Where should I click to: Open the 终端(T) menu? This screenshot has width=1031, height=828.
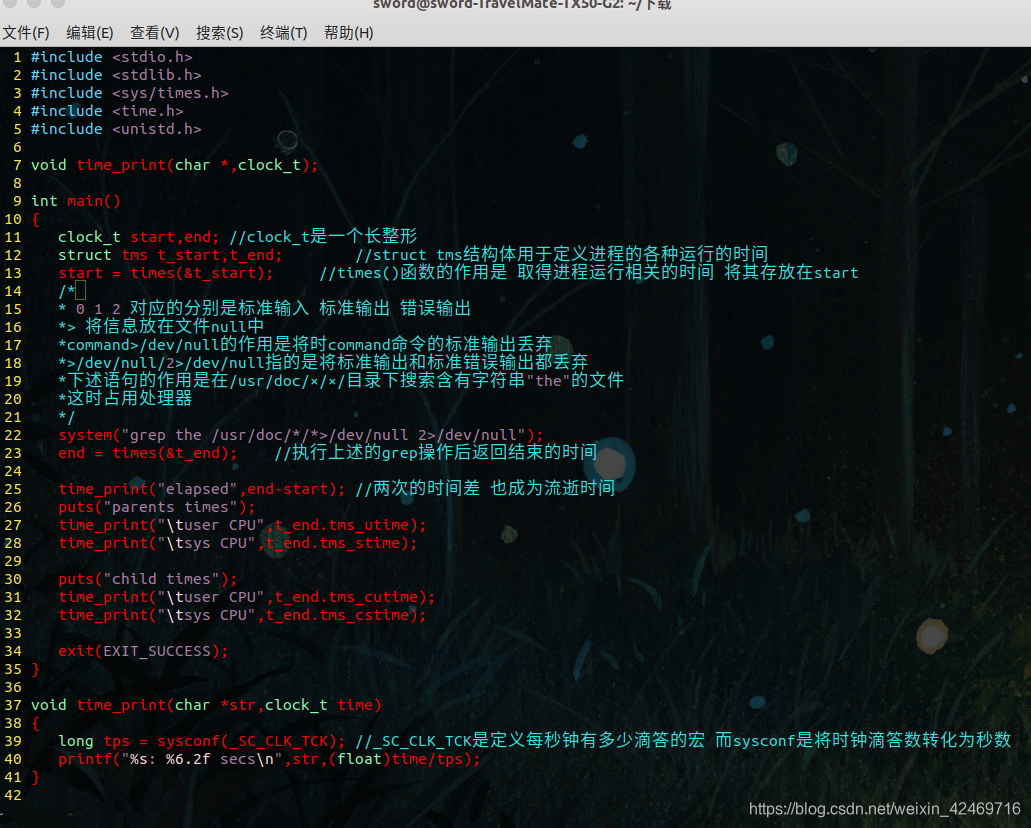[284, 33]
